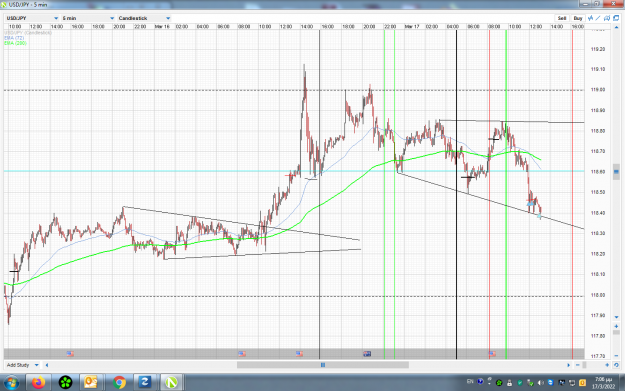Open the Add Study dropdown arrow
Viewport: 625px width, 391px height.
coord(36,365)
